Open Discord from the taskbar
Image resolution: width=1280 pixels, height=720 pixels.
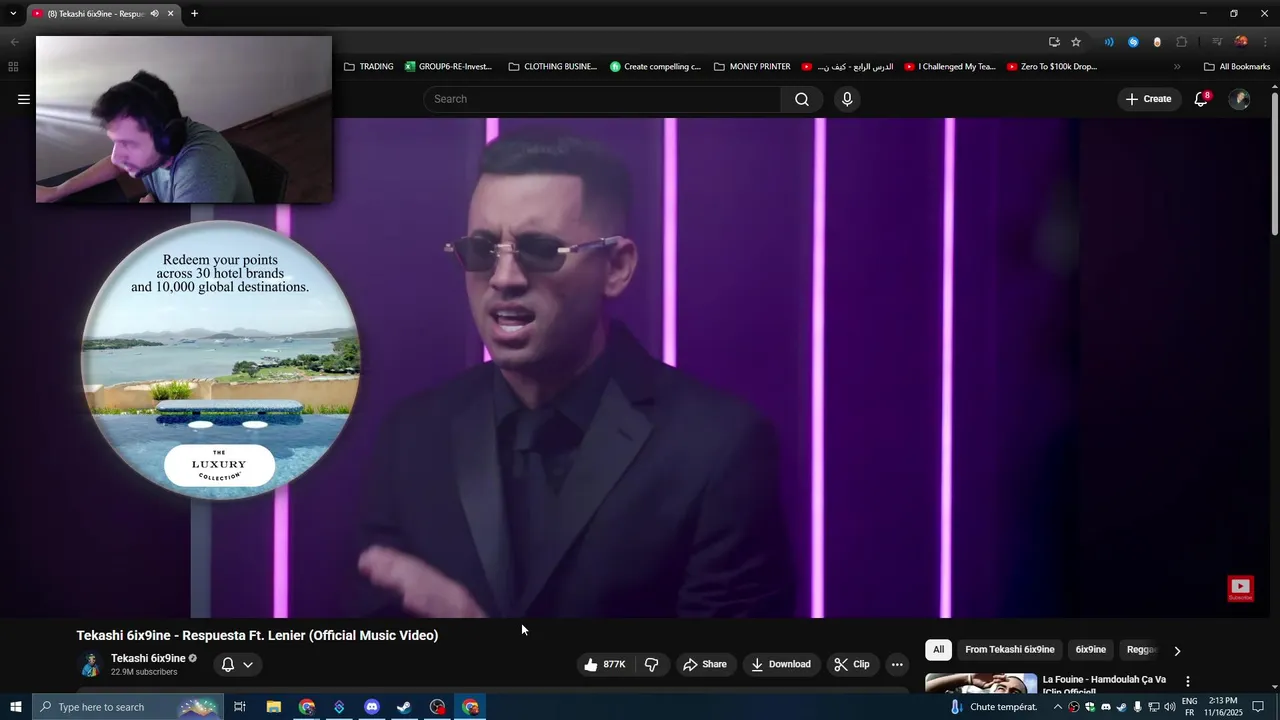372,707
